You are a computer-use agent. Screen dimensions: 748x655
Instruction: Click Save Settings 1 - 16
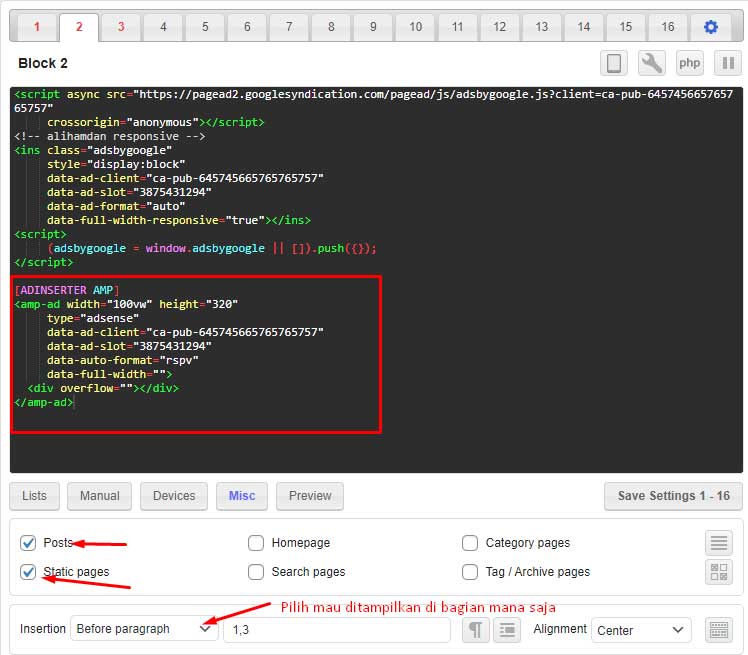(x=674, y=496)
